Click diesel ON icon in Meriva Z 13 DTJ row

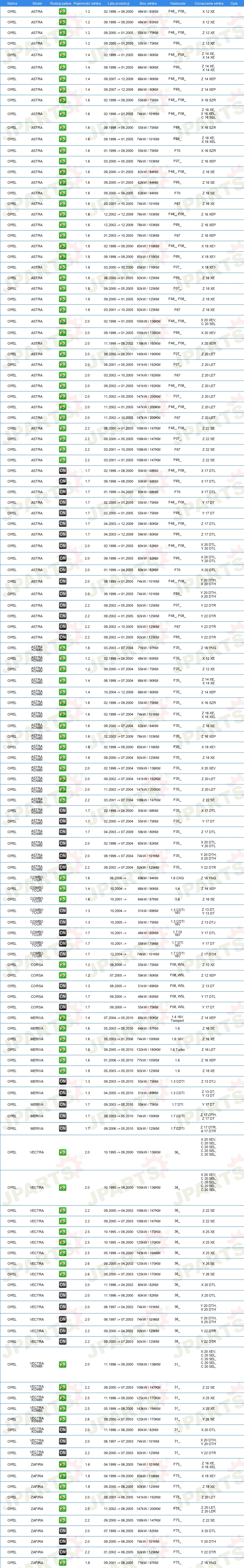[x=63, y=1082]
